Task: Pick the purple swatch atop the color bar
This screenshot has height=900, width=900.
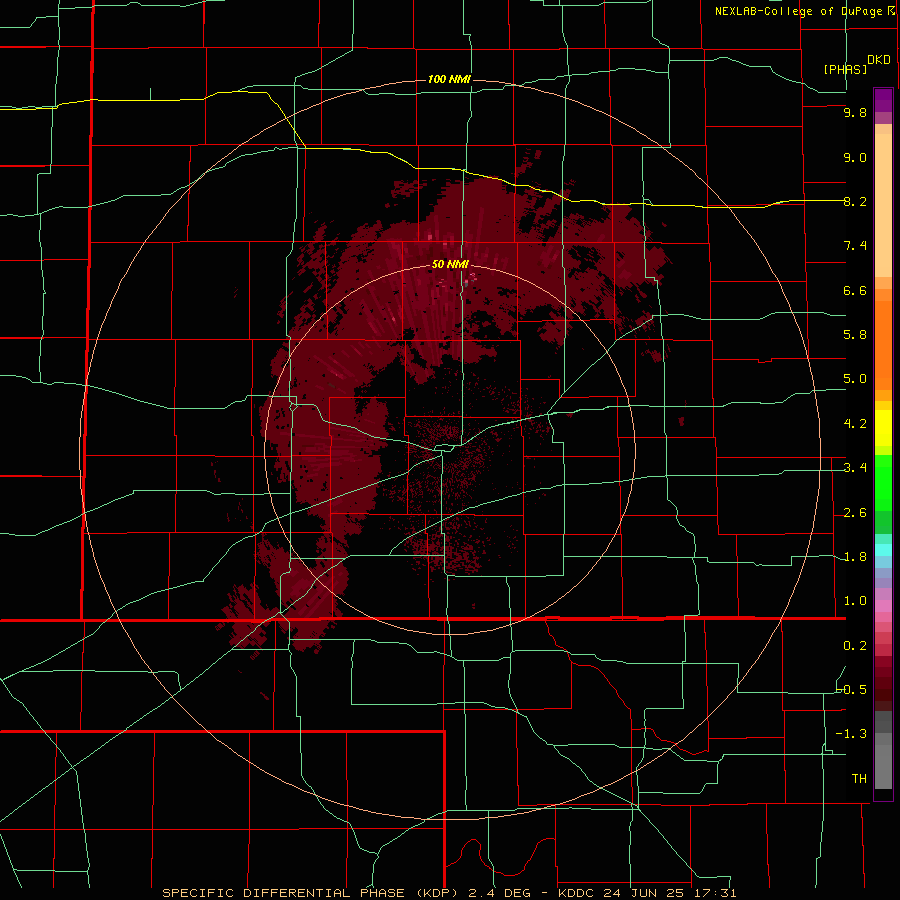Action: coord(883,100)
